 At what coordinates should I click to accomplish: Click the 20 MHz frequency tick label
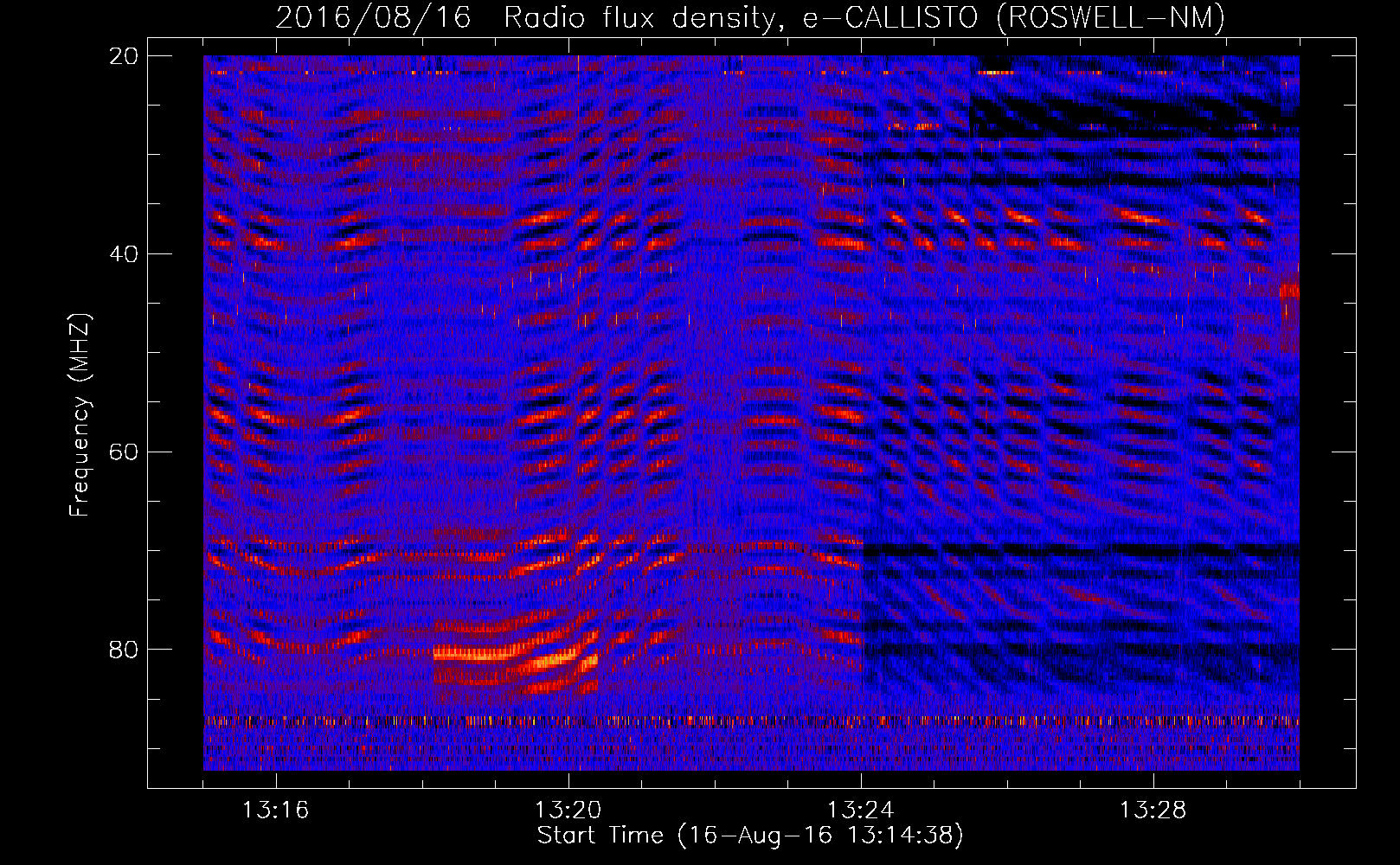tap(124, 56)
